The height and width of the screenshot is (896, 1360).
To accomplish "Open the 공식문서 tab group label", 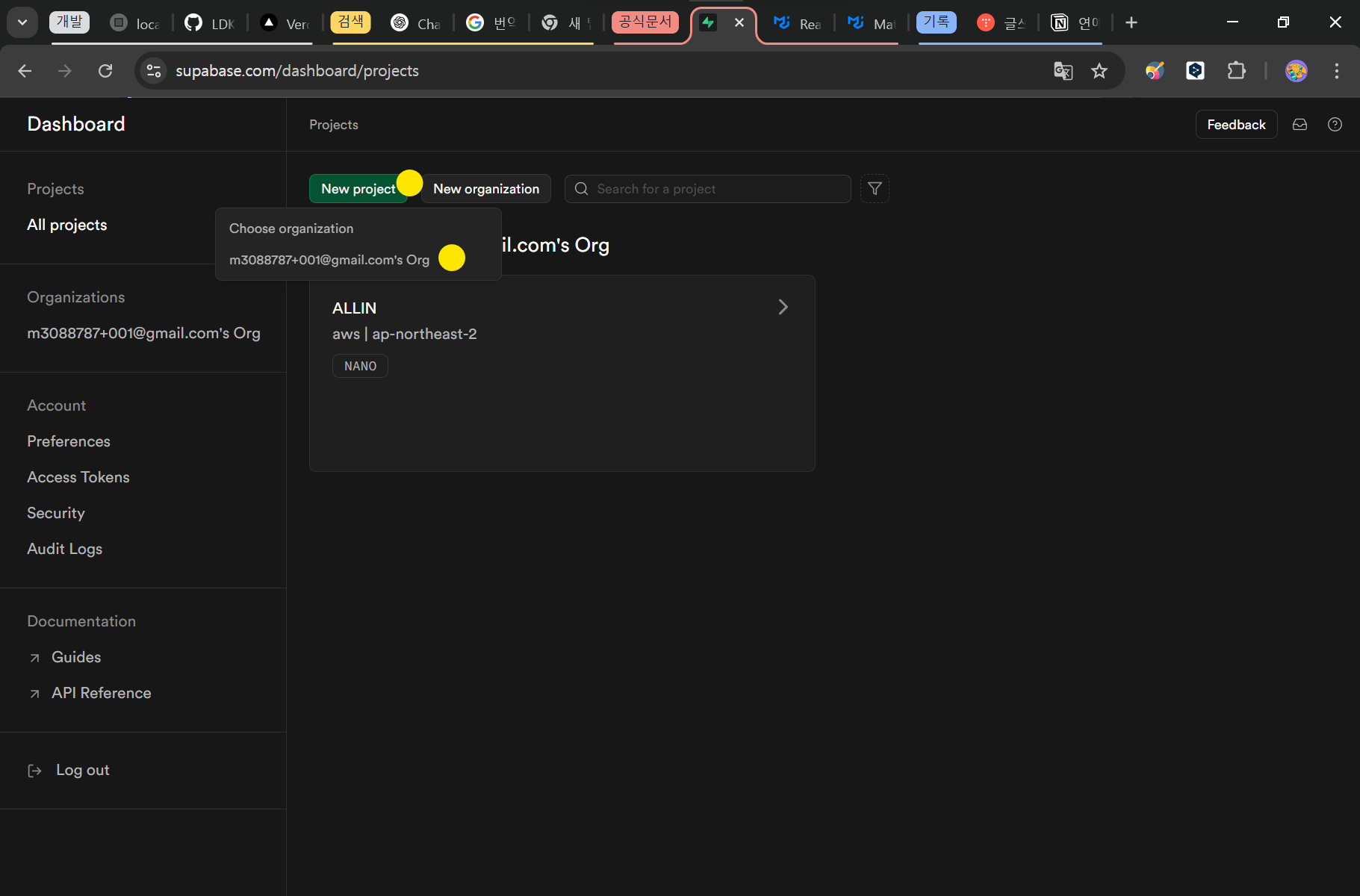I will click(645, 22).
